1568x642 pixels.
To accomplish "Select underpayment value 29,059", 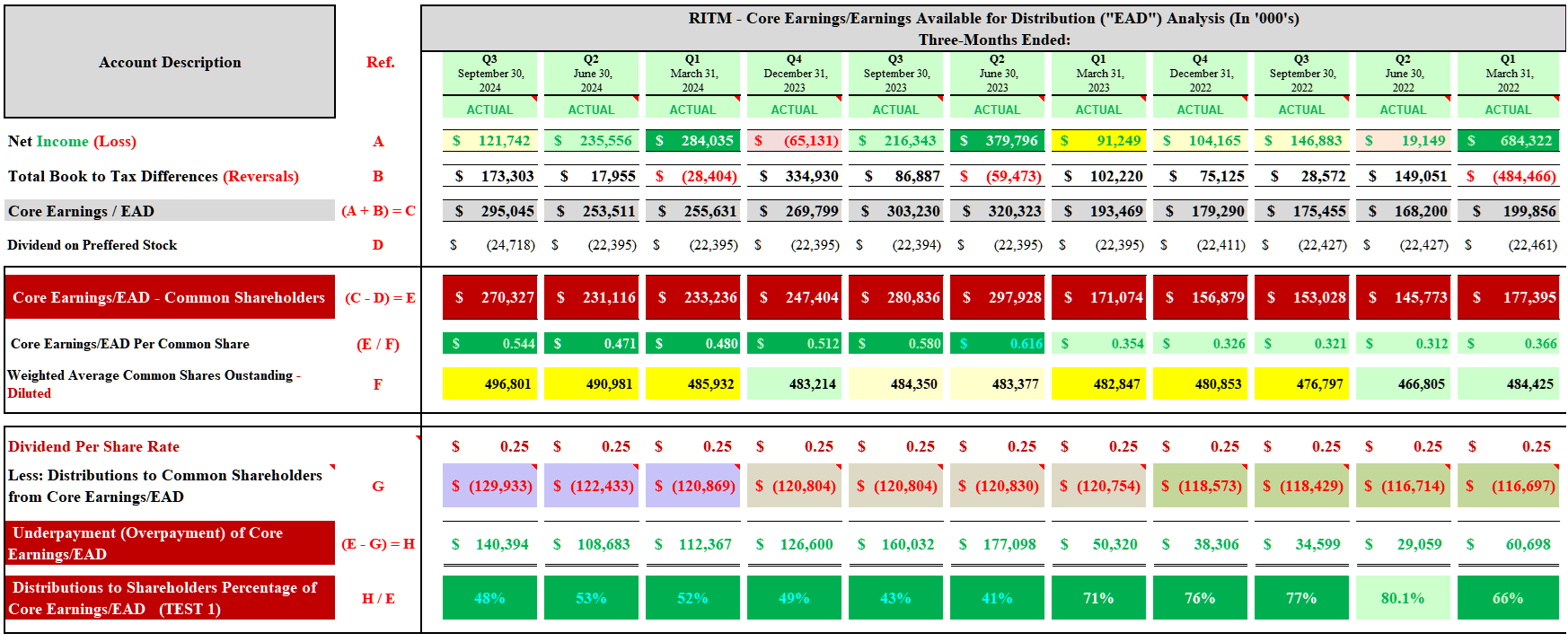I will tap(1403, 544).
